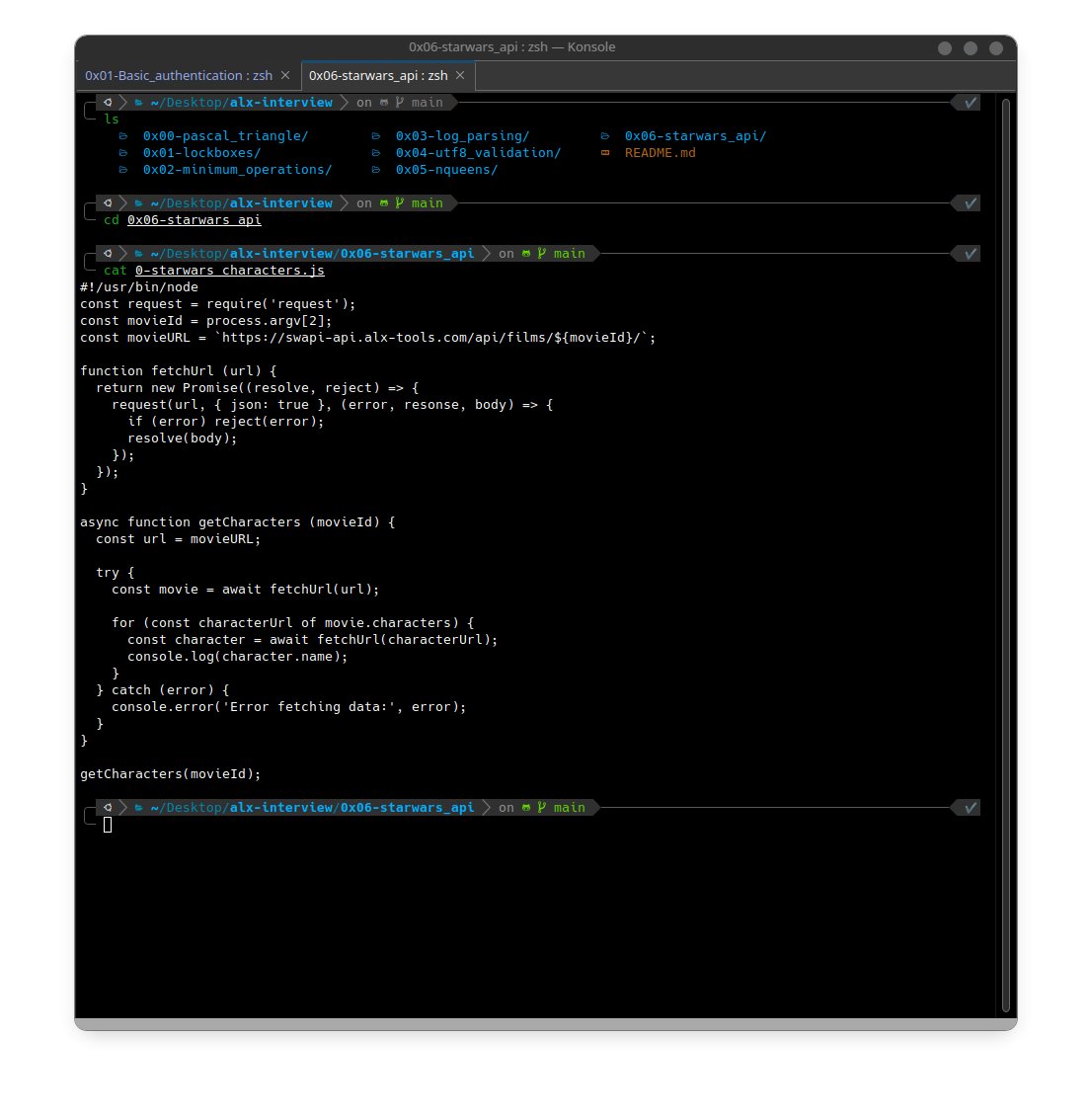Click the git branch icon on the cat prompt
Viewport: 1092px width, 1115px height.
tap(542, 254)
